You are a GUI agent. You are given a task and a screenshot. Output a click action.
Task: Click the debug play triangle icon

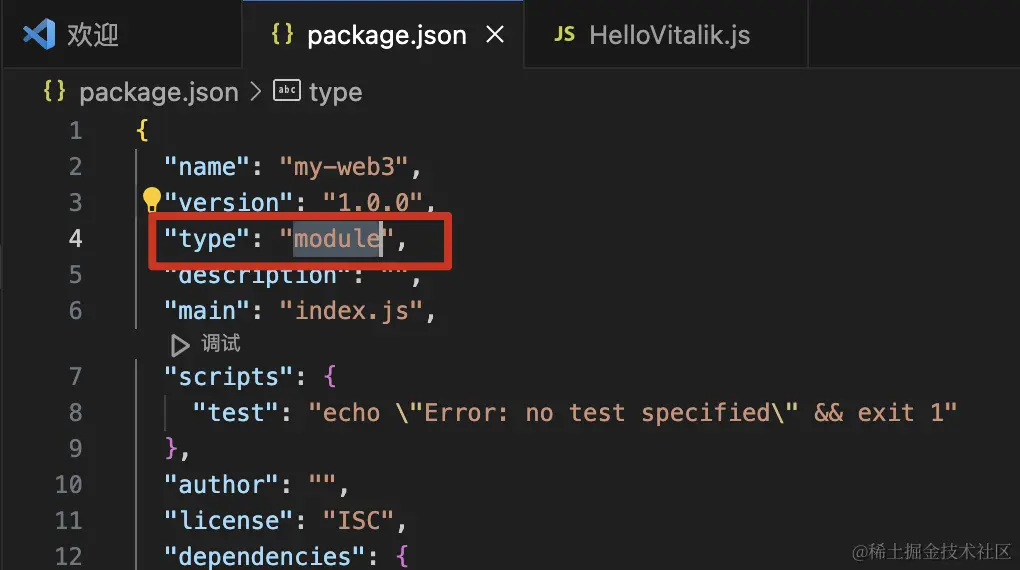(180, 345)
